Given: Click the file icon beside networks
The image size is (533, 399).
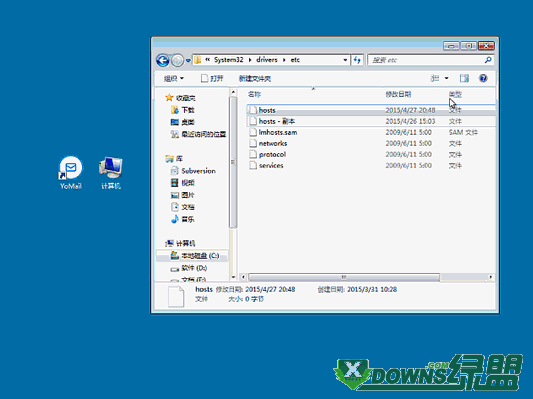Looking at the screenshot, I should click(x=253, y=143).
